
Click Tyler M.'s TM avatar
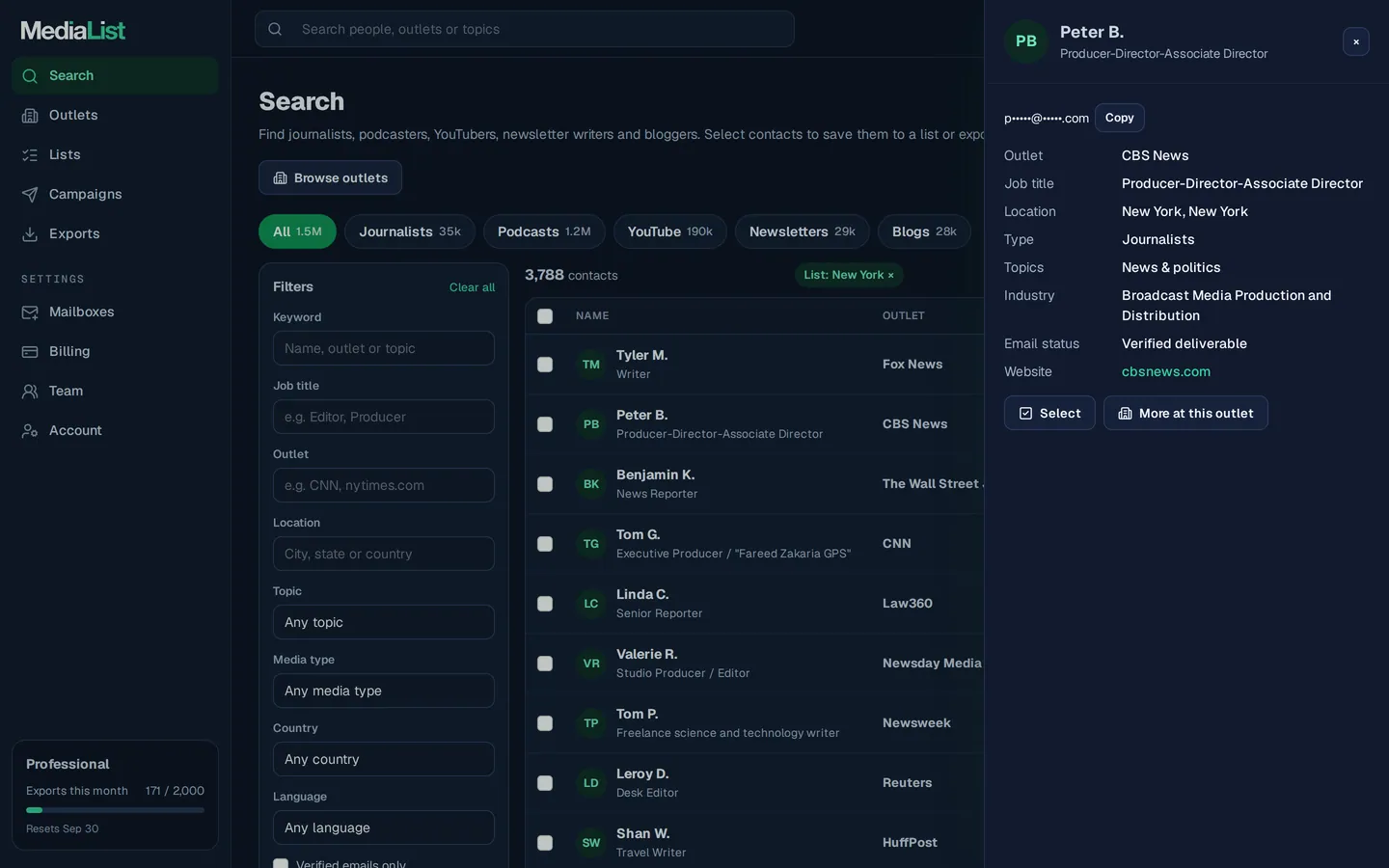point(591,365)
